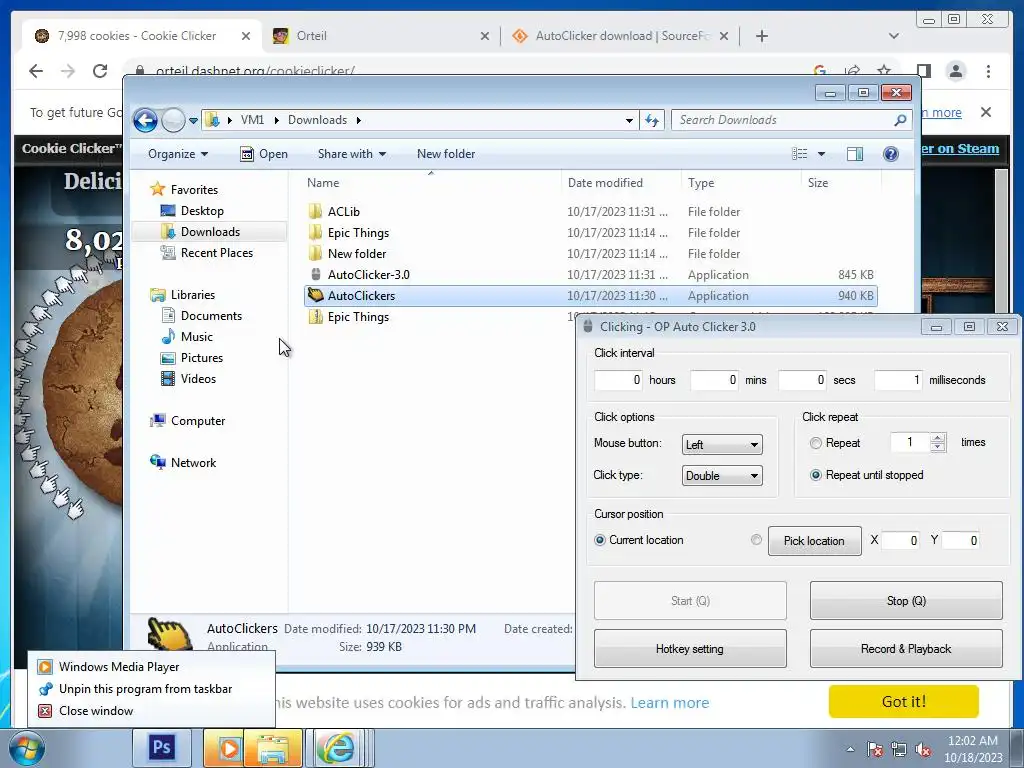Toggle Chrome side panel icon

(x=923, y=71)
